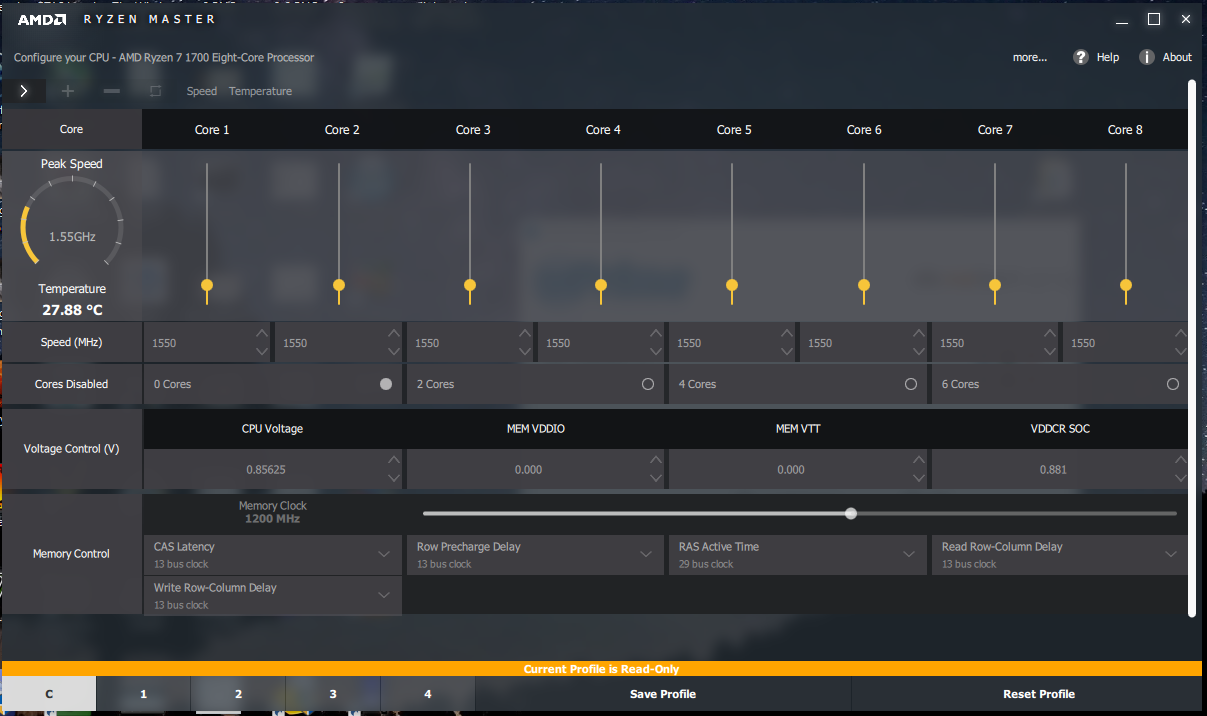
Task: Click the Core 7 column header
Action: point(995,130)
